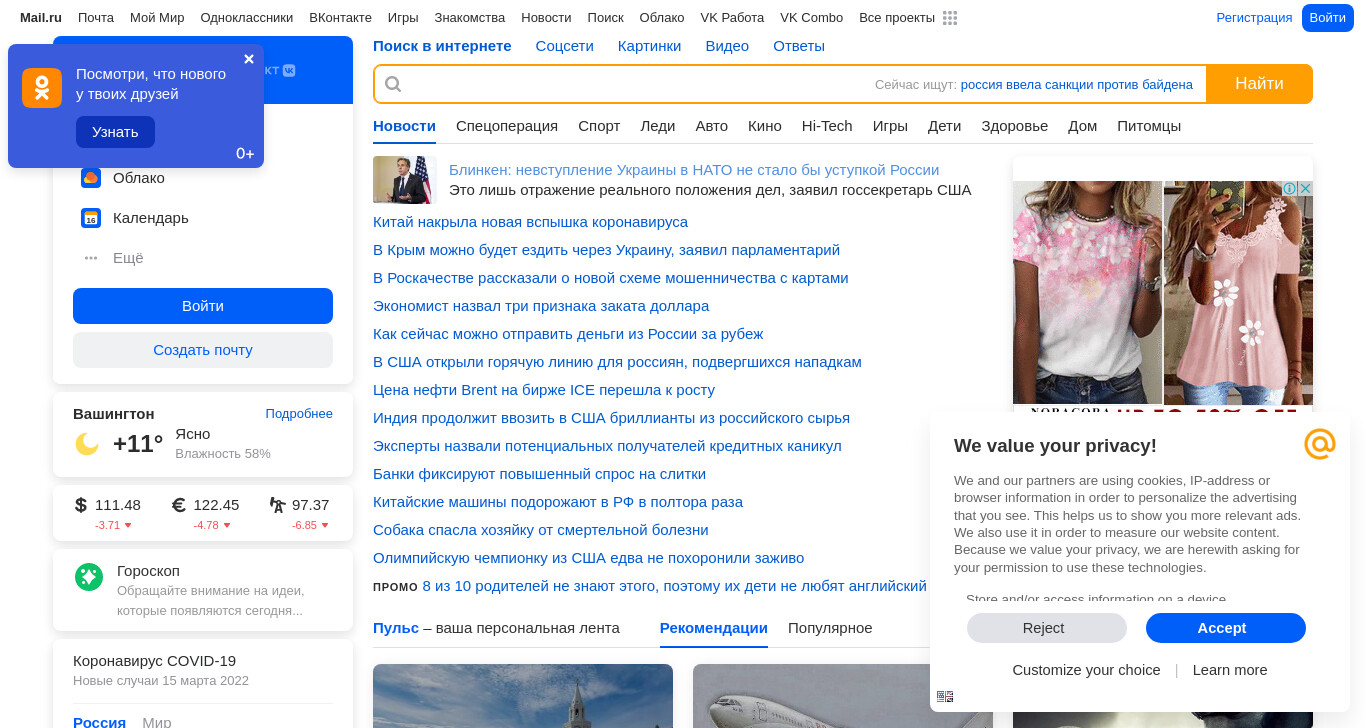1366x728 pixels.
Task: Click the orange Odnoklassniki logo icon
Action: (x=42, y=88)
